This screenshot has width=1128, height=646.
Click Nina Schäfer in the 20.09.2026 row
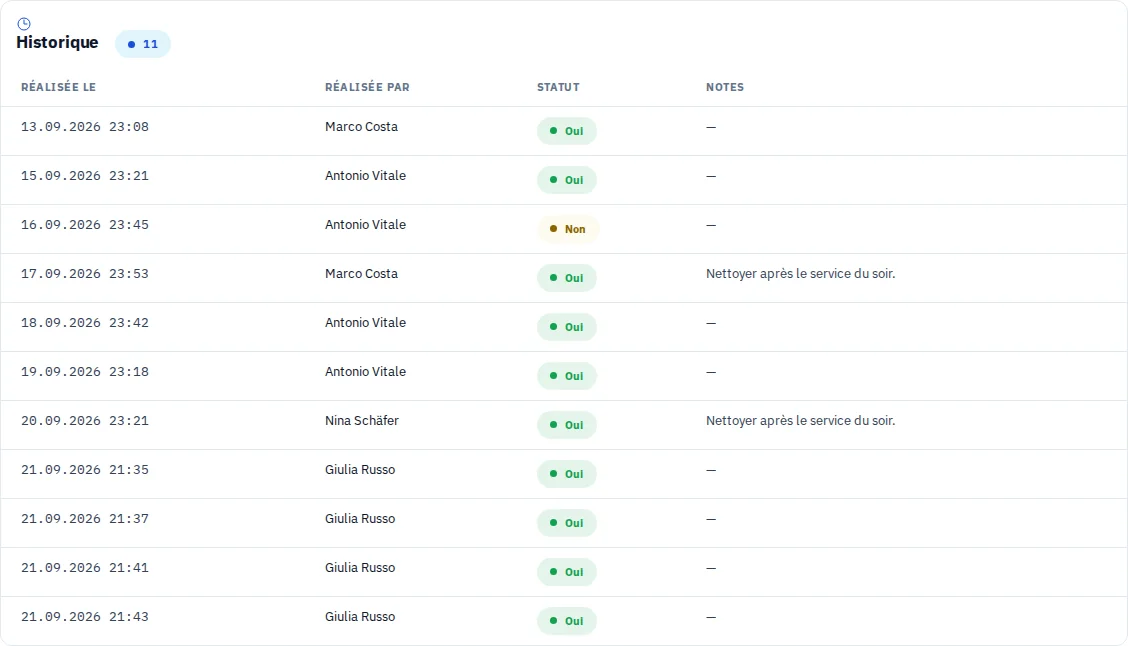(x=362, y=420)
